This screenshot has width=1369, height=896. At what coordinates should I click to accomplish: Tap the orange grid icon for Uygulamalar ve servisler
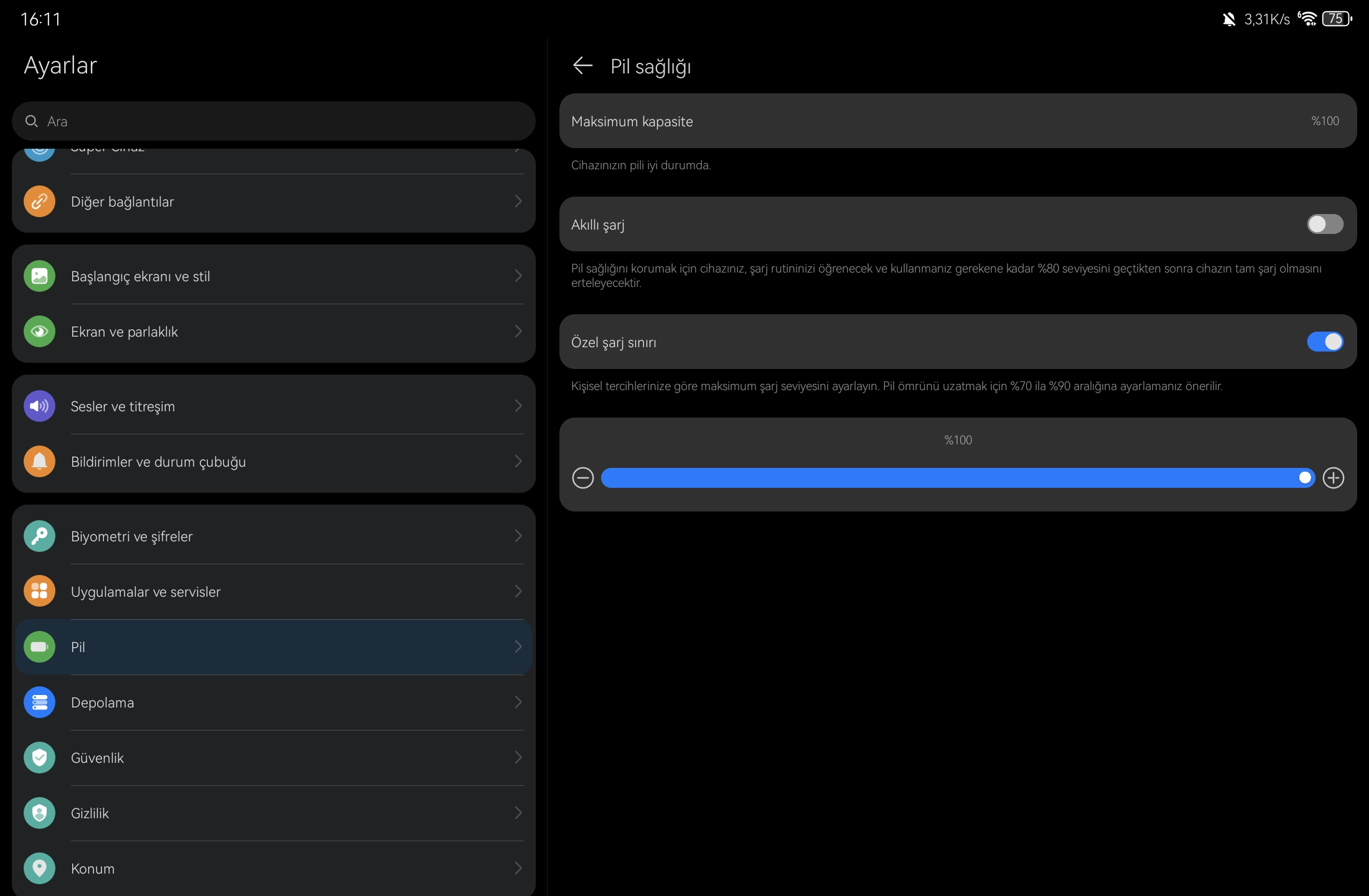(x=39, y=592)
